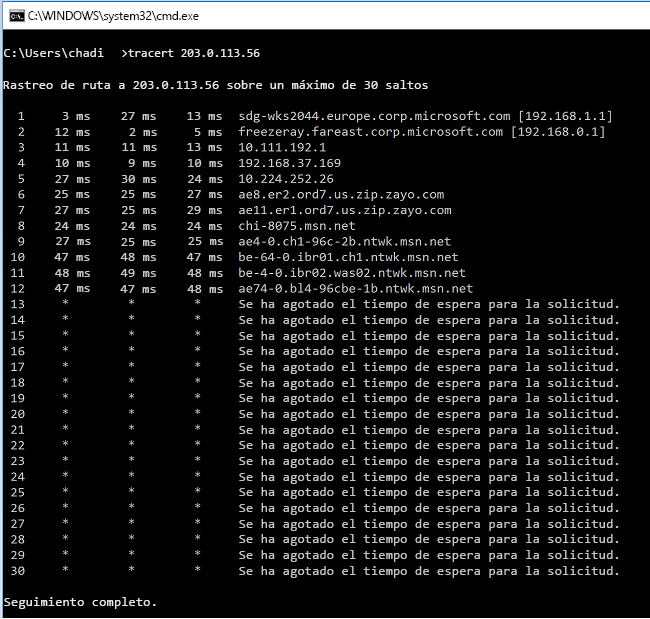Click hostname ae74-0.bl4-96cbe-1b.ntwk.msn.net
This screenshot has height=619, width=650.
(356, 289)
